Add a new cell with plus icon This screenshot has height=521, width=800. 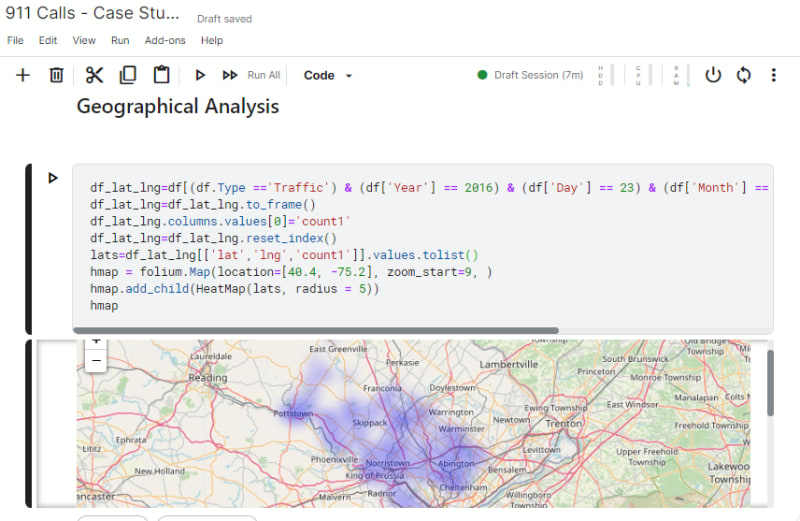(22, 76)
